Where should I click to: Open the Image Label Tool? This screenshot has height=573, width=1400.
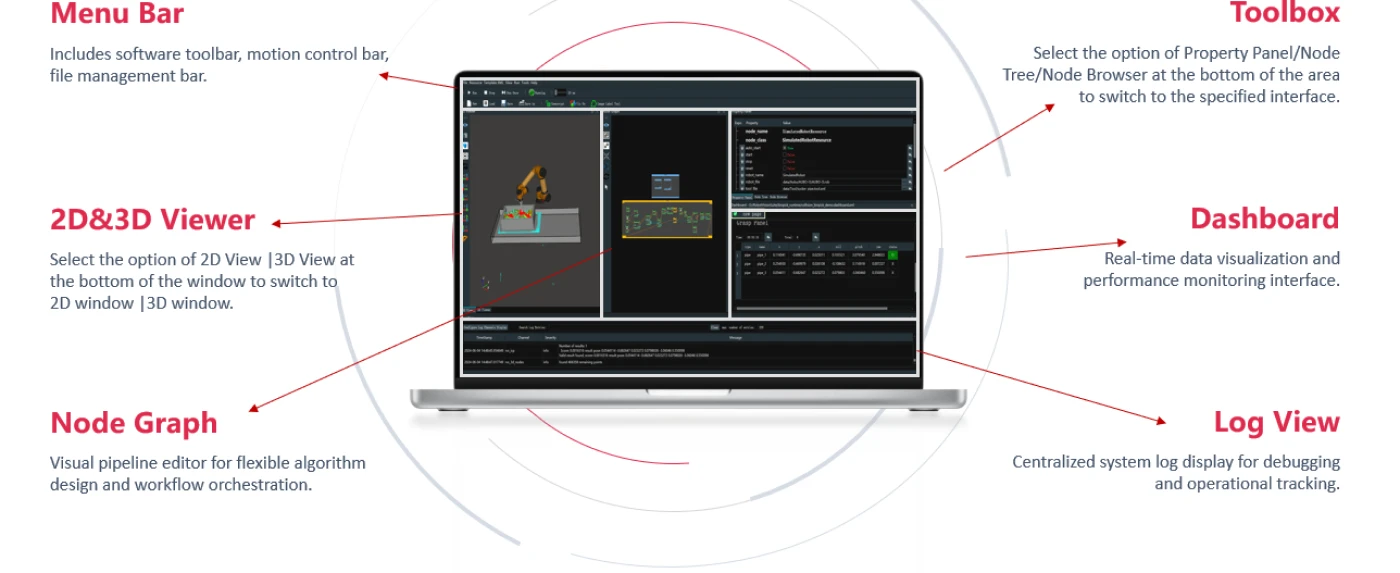click(606, 103)
